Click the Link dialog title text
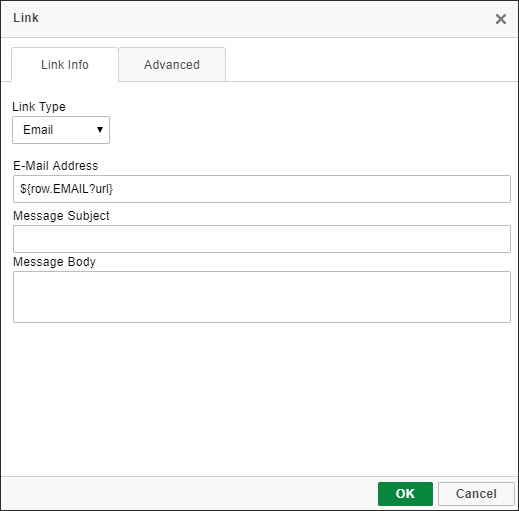Screen dimensions: 519x511 [26, 18]
